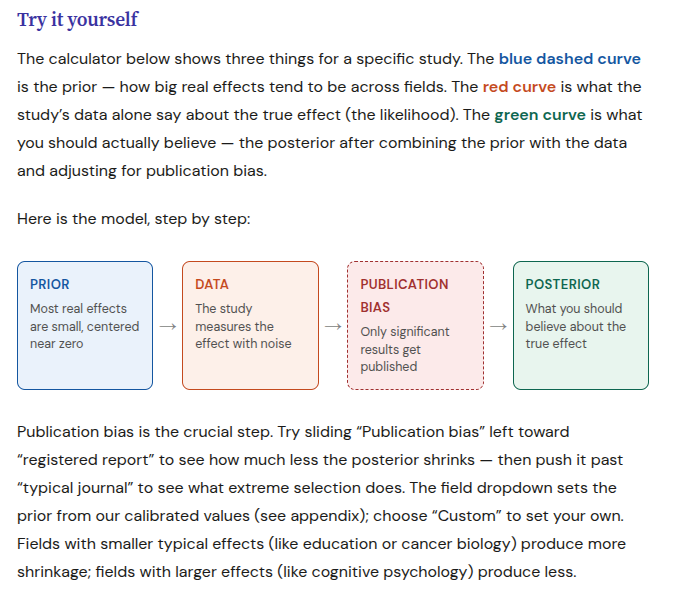Click the 'registered report' quoted phrase
Screen dimensions: 678x607
click(x=86, y=460)
